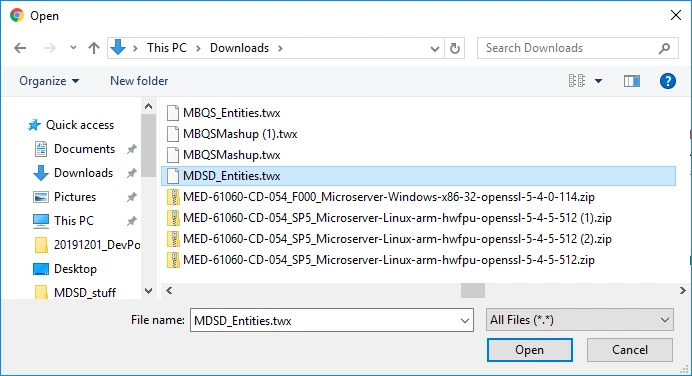Expand the chevron between This PC and Downloads
Screen dimensions: 692x376
point(198,48)
